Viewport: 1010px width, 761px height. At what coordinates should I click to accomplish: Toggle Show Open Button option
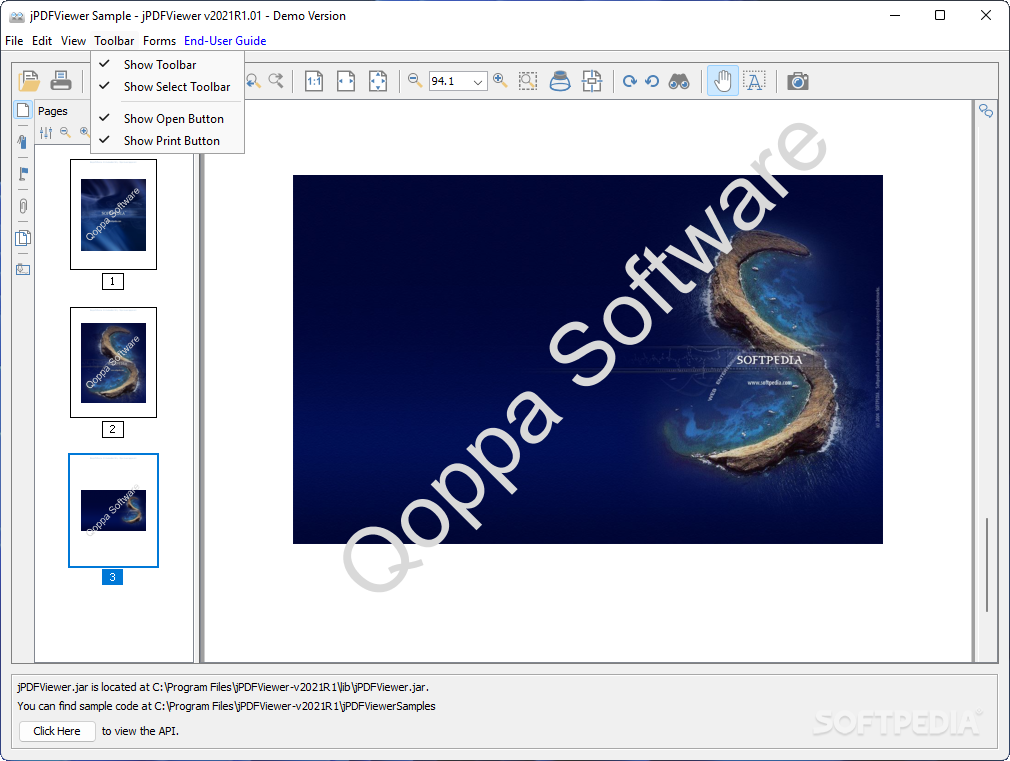pos(167,119)
